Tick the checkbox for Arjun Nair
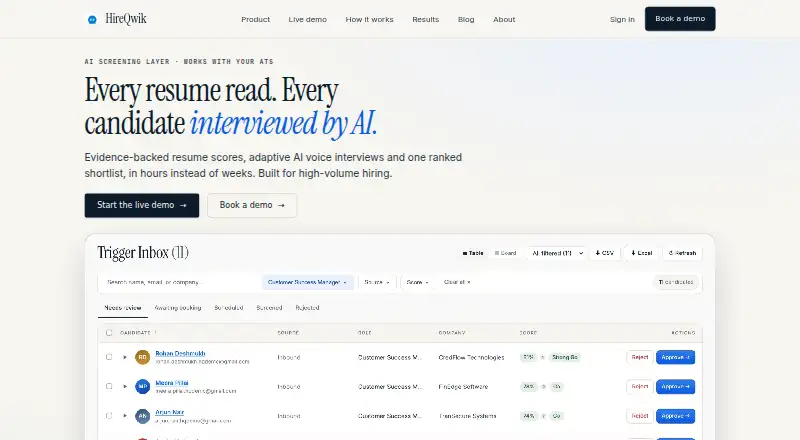 coord(109,415)
